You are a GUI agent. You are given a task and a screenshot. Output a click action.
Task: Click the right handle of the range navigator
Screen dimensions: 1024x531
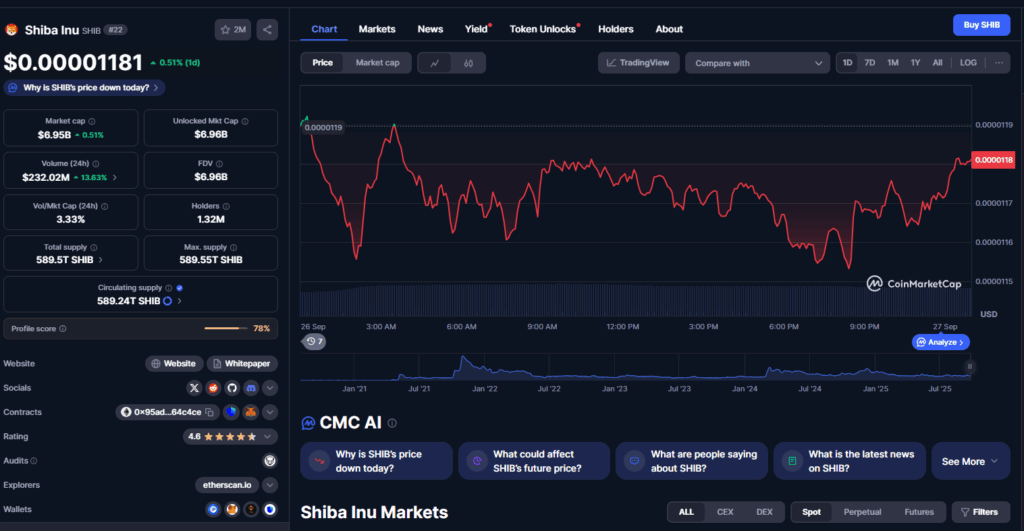(970, 367)
